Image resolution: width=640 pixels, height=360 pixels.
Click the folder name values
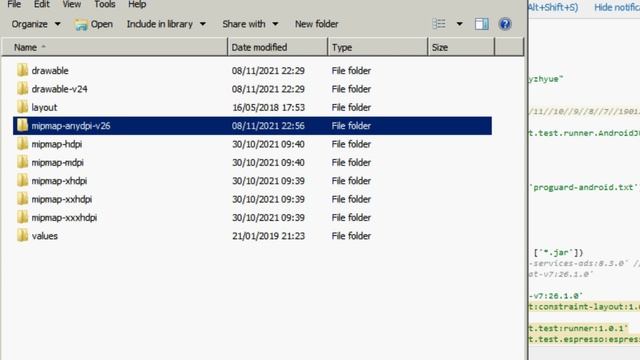point(45,236)
